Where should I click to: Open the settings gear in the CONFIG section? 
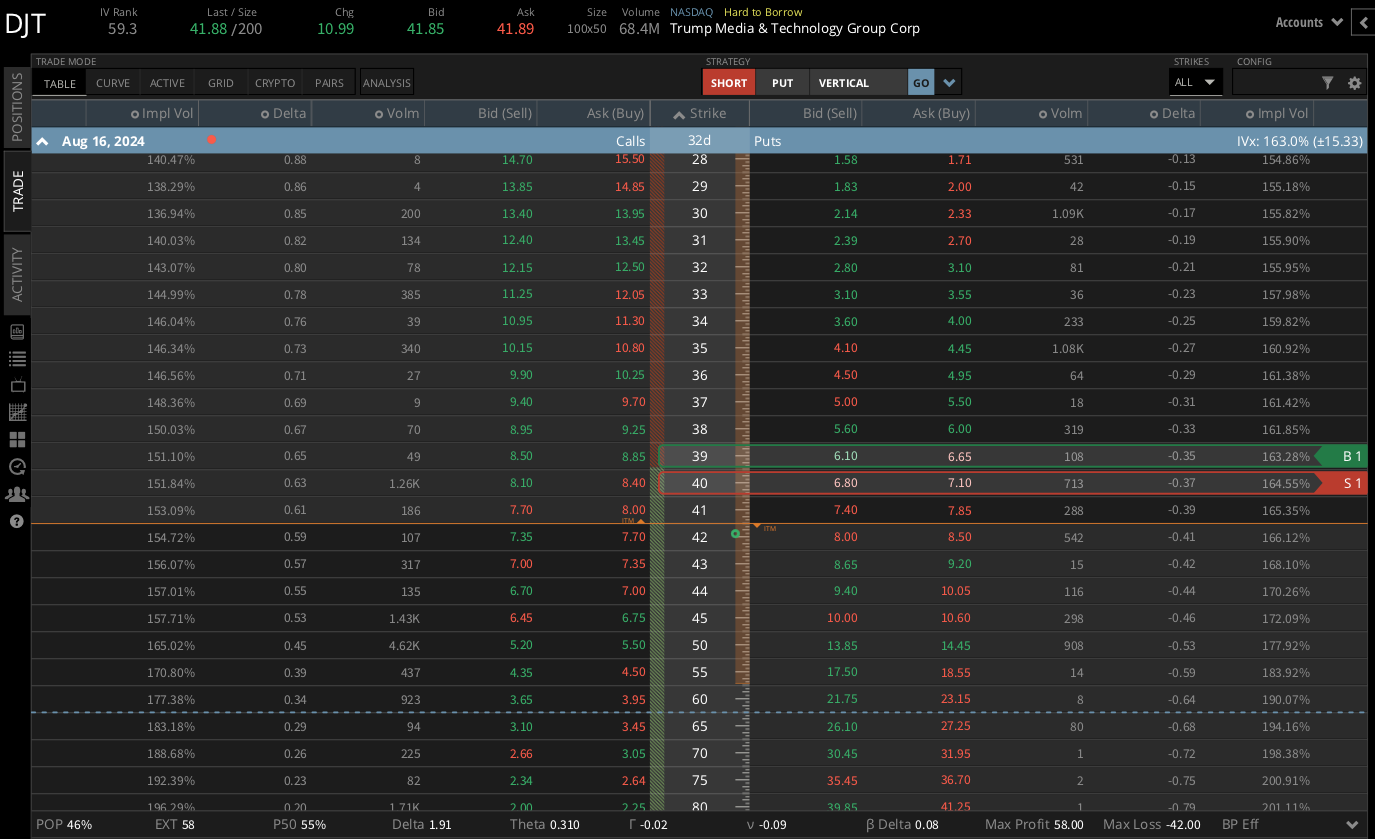click(1354, 83)
